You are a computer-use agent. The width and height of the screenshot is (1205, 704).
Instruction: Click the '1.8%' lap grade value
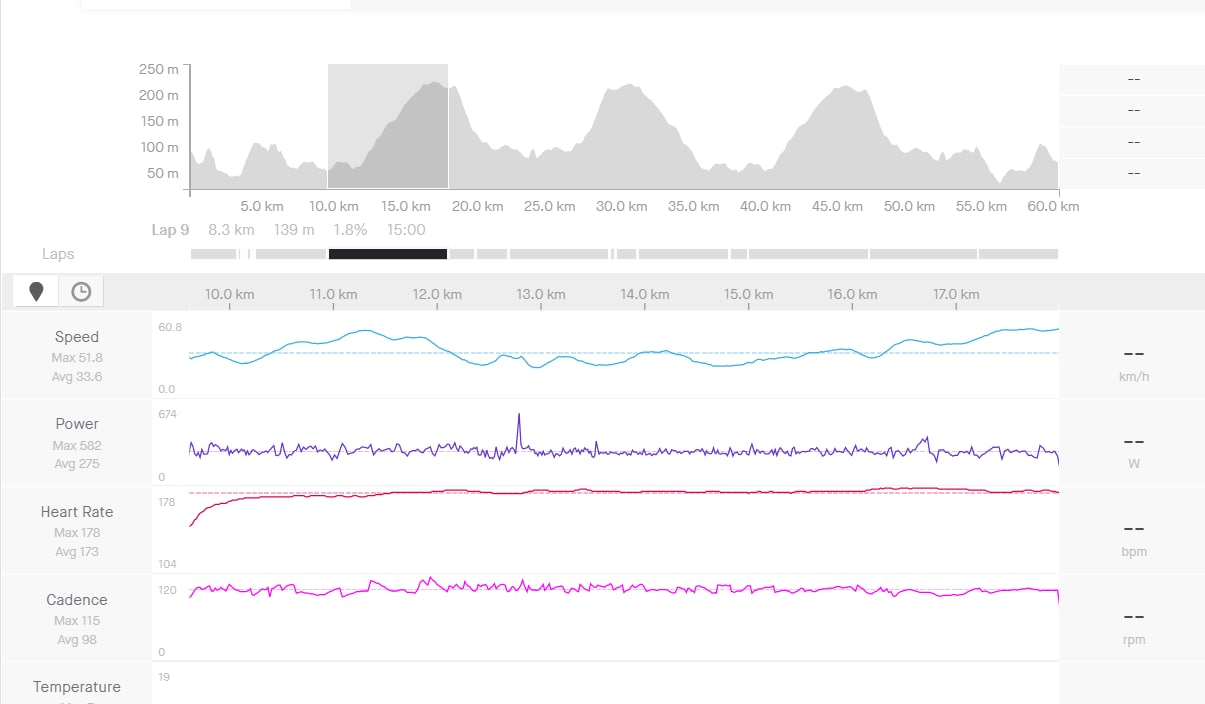pos(350,230)
